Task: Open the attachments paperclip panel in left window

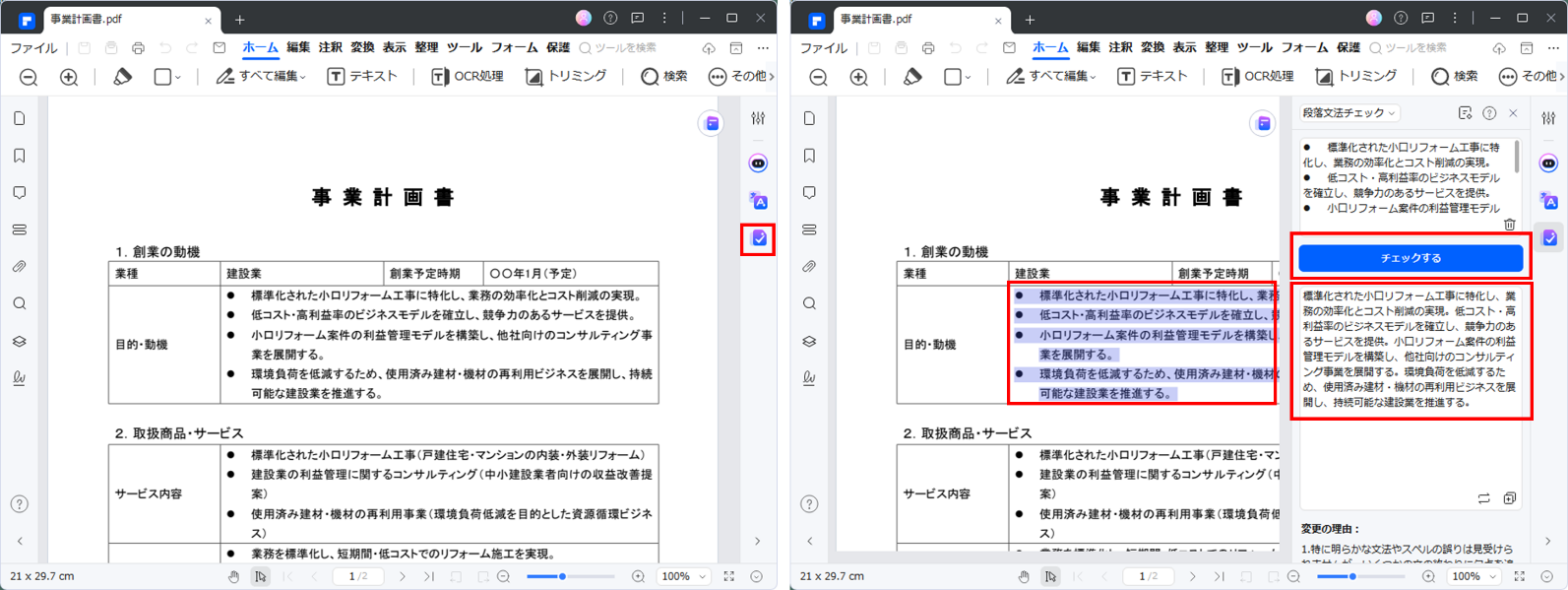Action: tap(20, 267)
